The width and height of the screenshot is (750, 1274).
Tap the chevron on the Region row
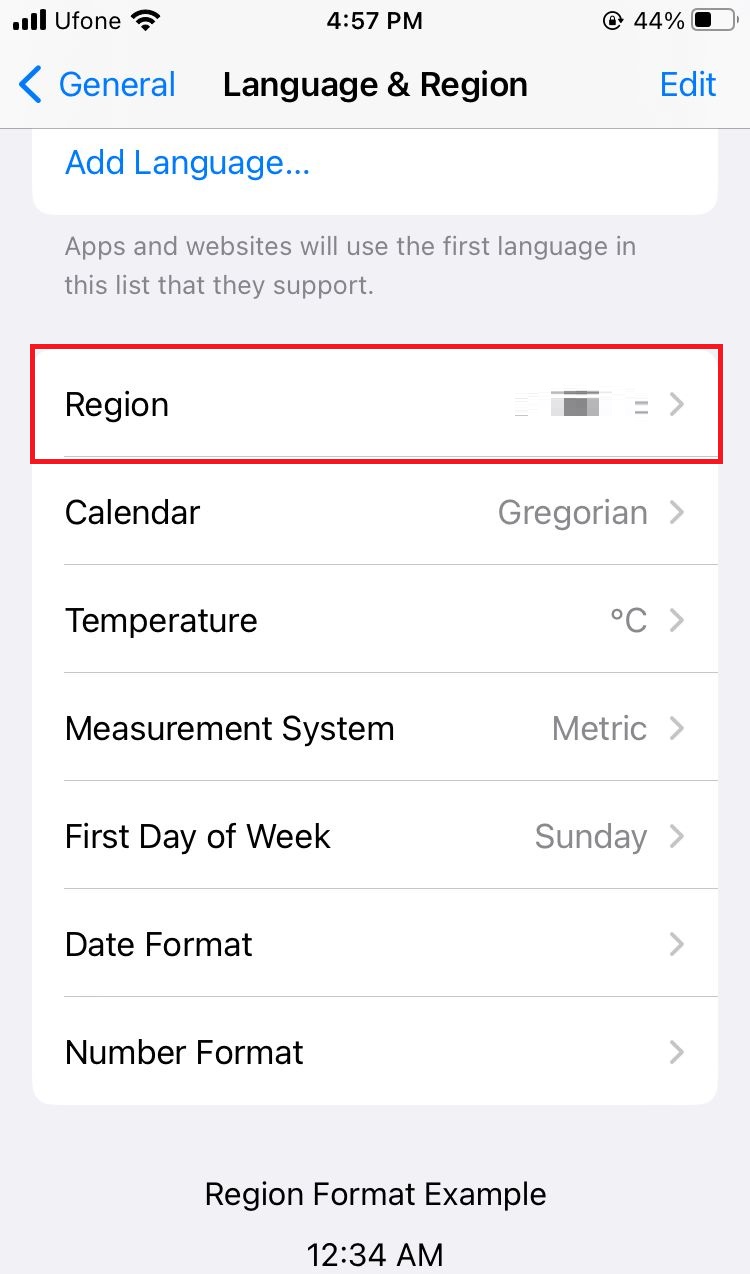pos(677,405)
